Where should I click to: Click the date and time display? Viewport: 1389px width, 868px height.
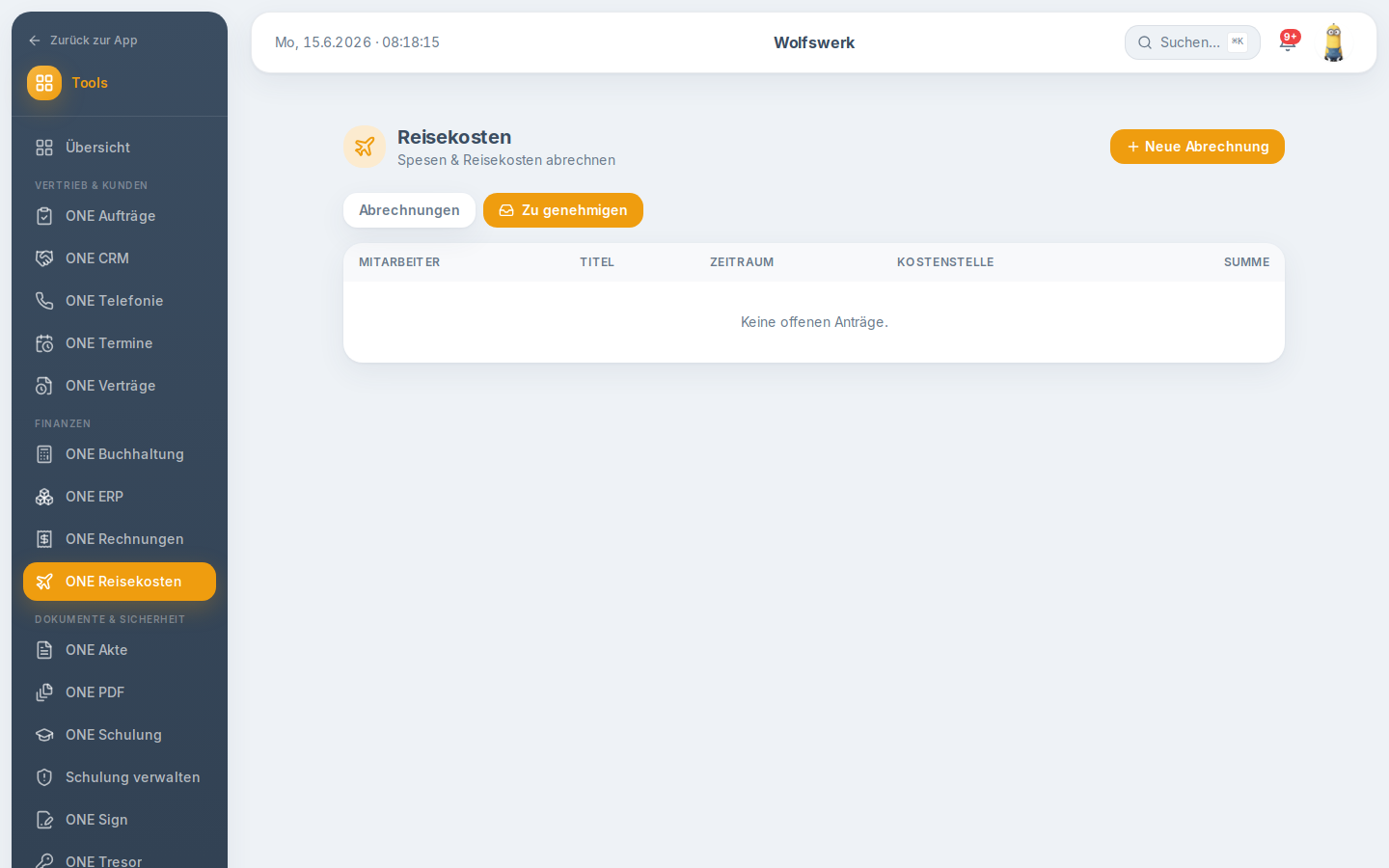pos(357,42)
